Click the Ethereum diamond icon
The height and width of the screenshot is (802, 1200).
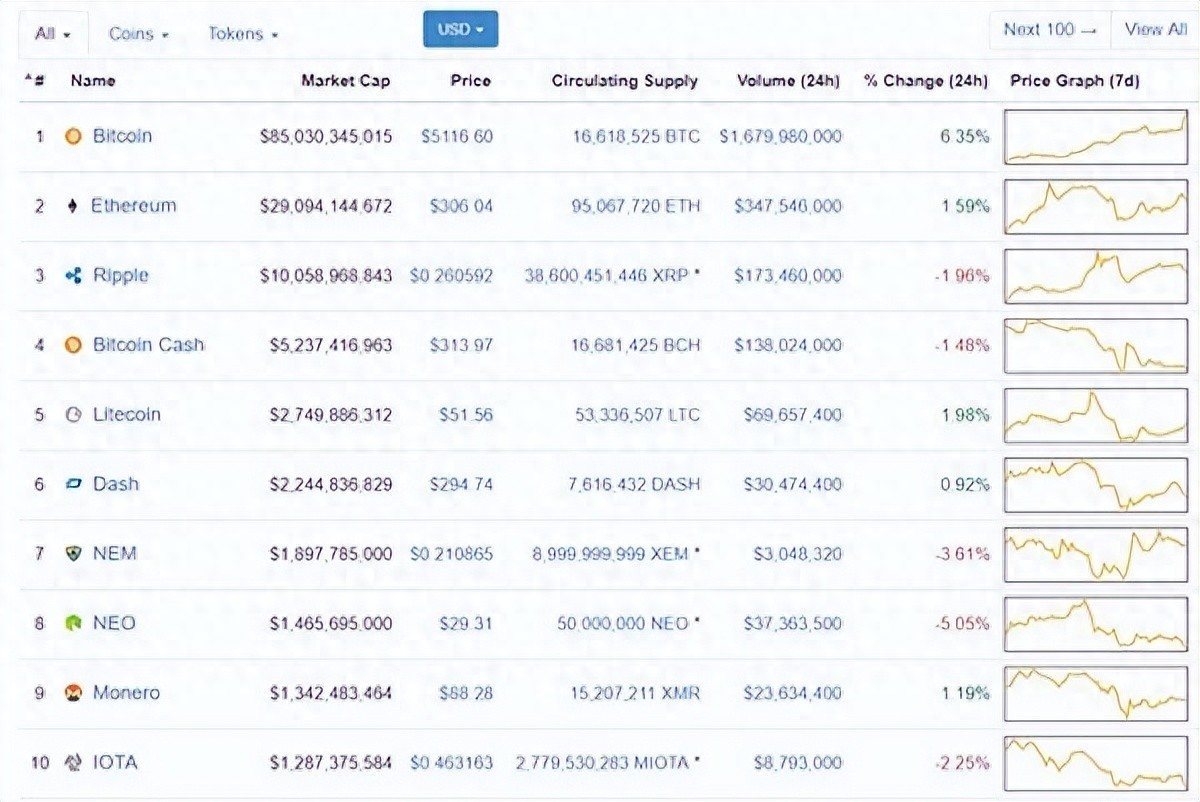[x=72, y=206]
